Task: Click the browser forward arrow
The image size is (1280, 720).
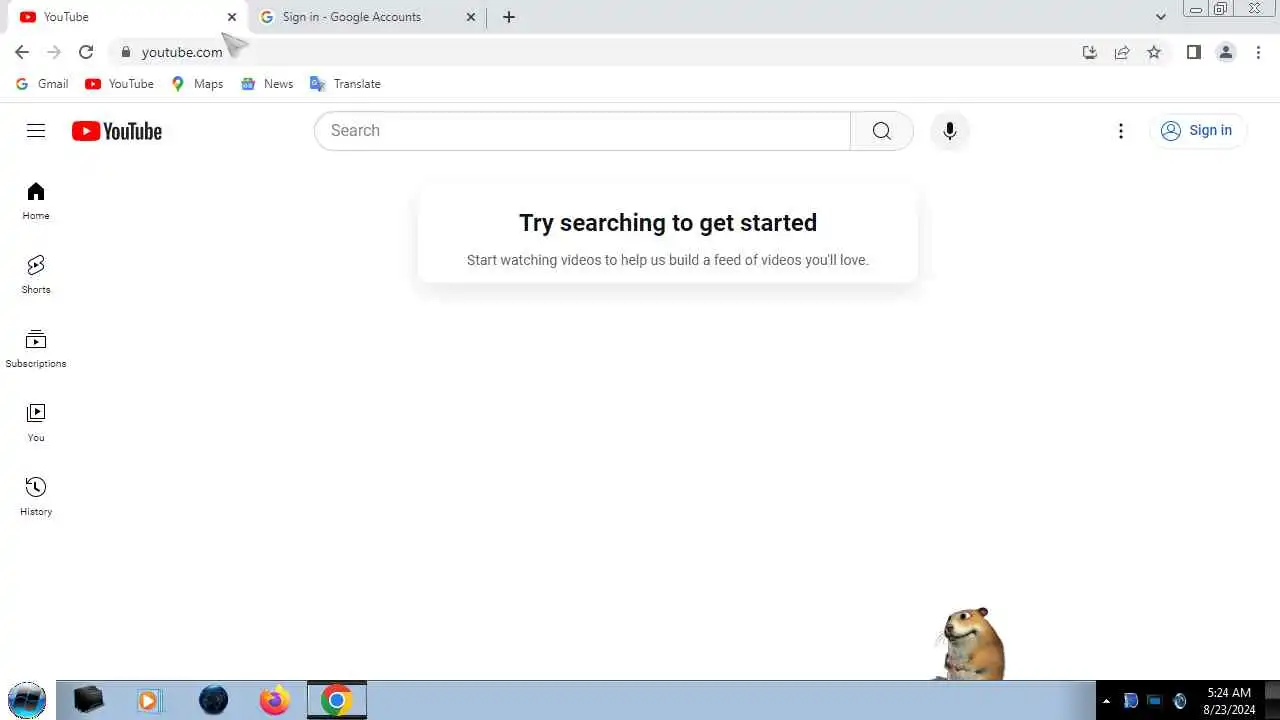Action: (x=54, y=52)
